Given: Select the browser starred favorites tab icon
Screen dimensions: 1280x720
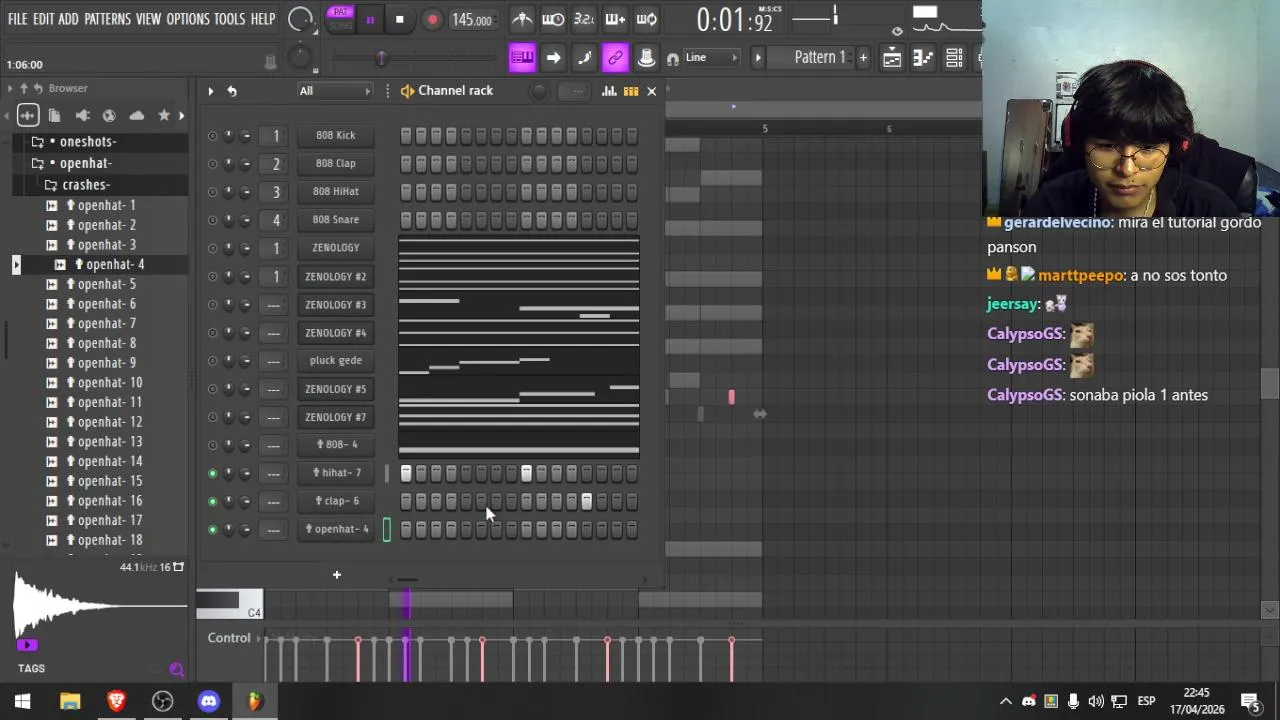Looking at the screenshot, I should point(164,116).
